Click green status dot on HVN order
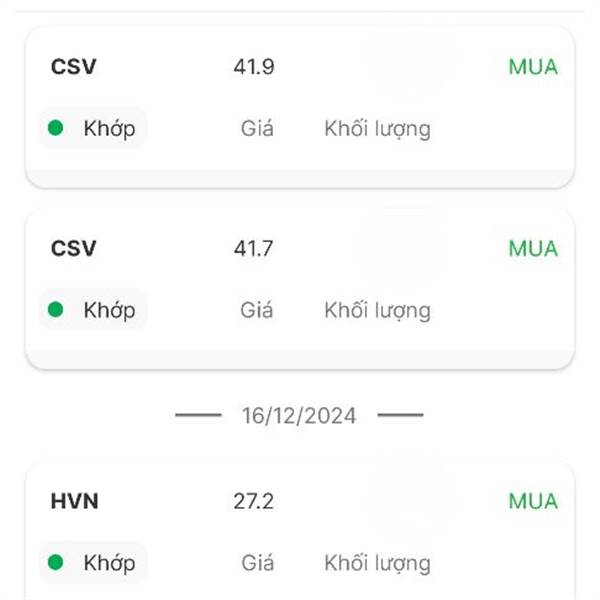600x600 pixels. (55, 562)
